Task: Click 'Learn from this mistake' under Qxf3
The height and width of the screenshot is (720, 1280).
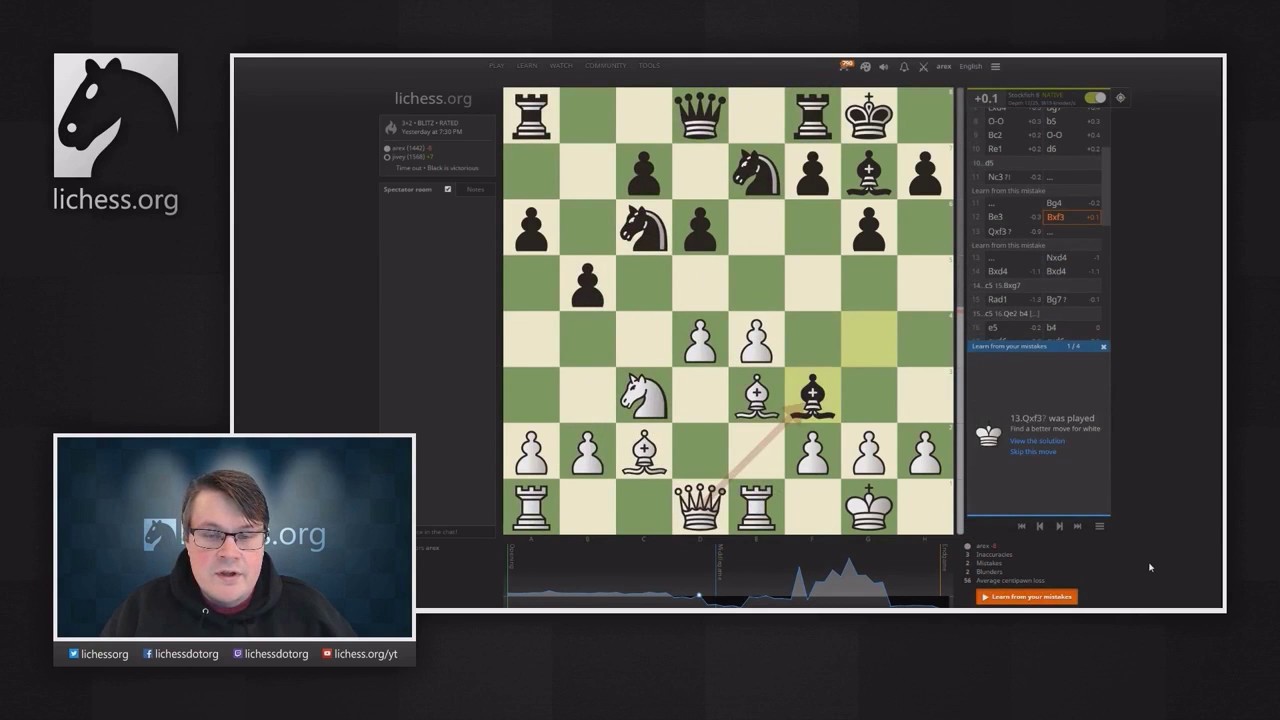Action: click(x=1009, y=245)
